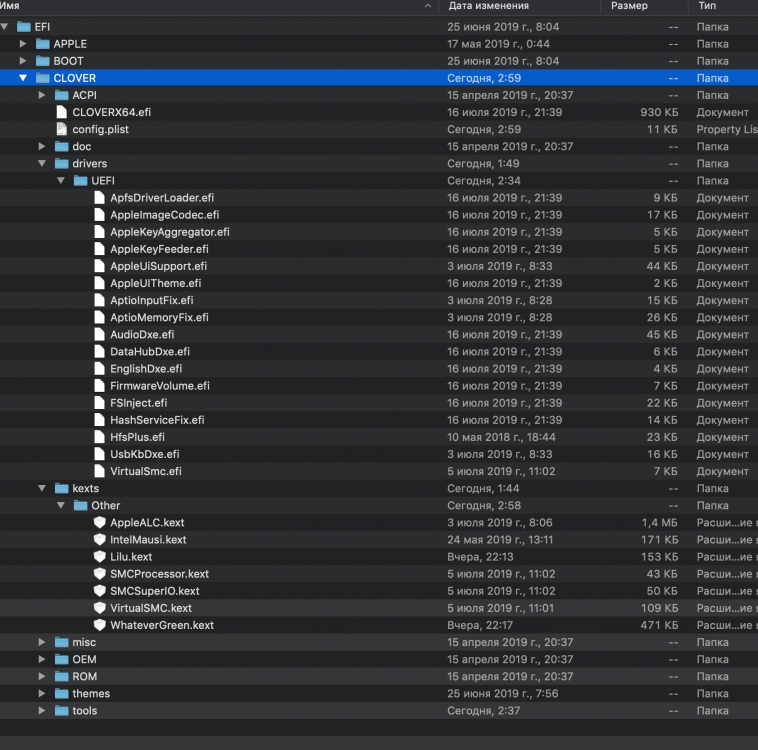The width and height of the screenshot is (758, 750).
Task: Select the SMCSuperIO.kext file name
Action: [x=155, y=591]
